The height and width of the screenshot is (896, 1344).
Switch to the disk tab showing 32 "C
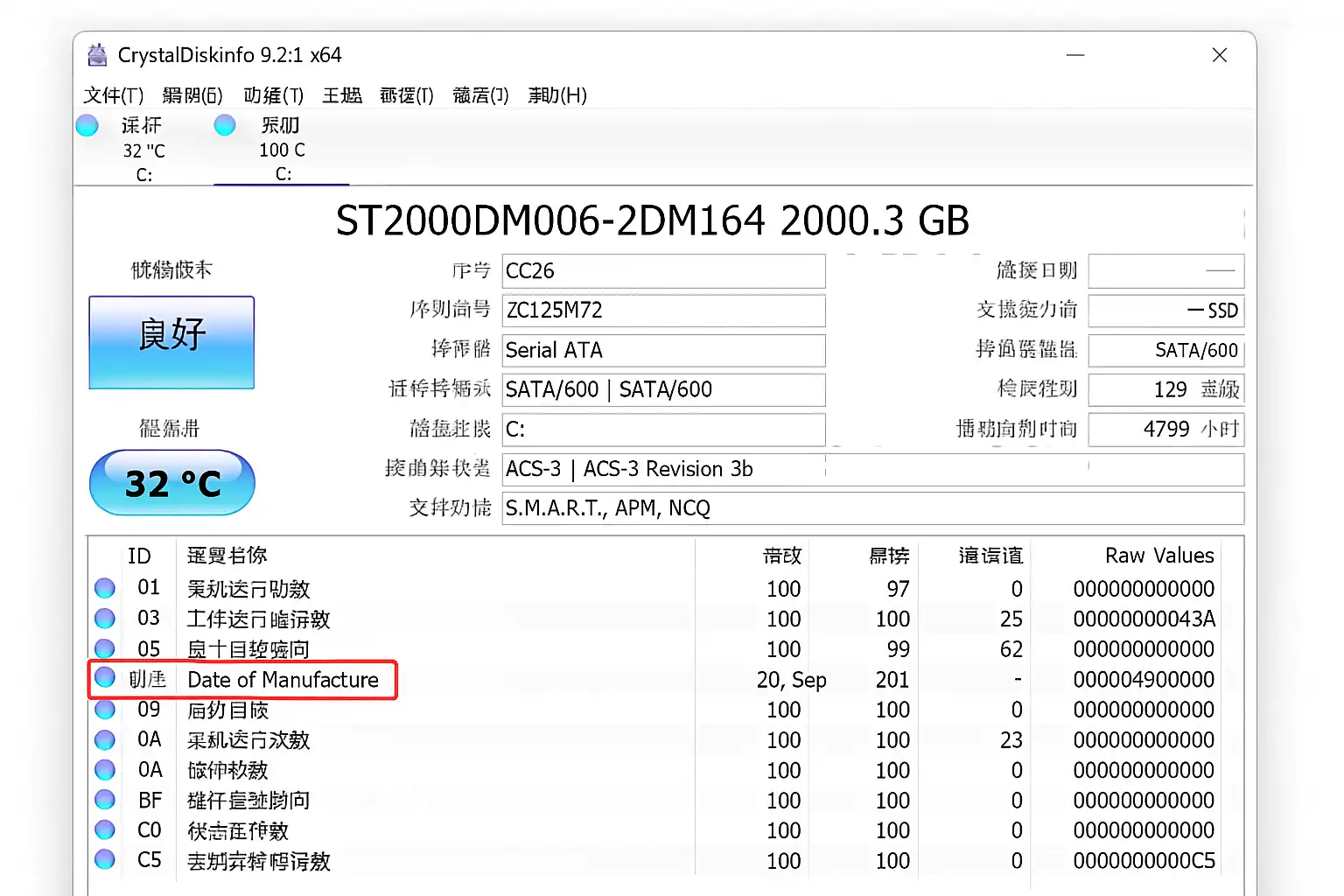[x=143, y=150]
